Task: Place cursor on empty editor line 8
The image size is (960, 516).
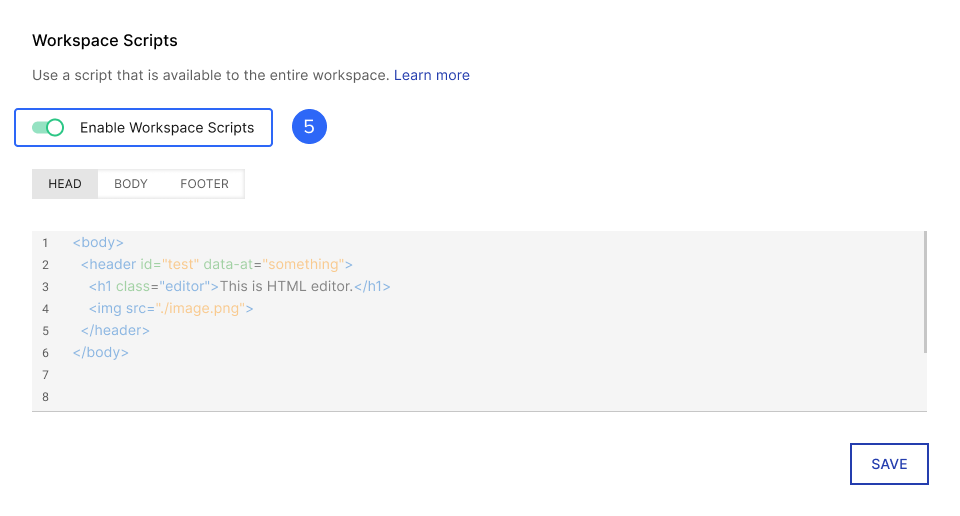Action: (478, 397)
